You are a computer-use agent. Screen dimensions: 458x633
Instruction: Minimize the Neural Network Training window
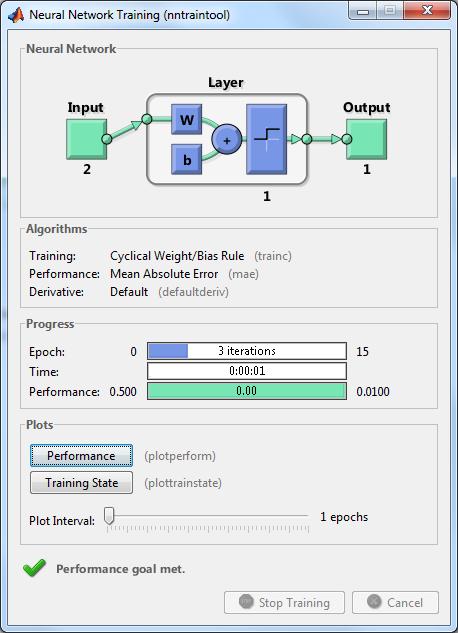point(363,10)
